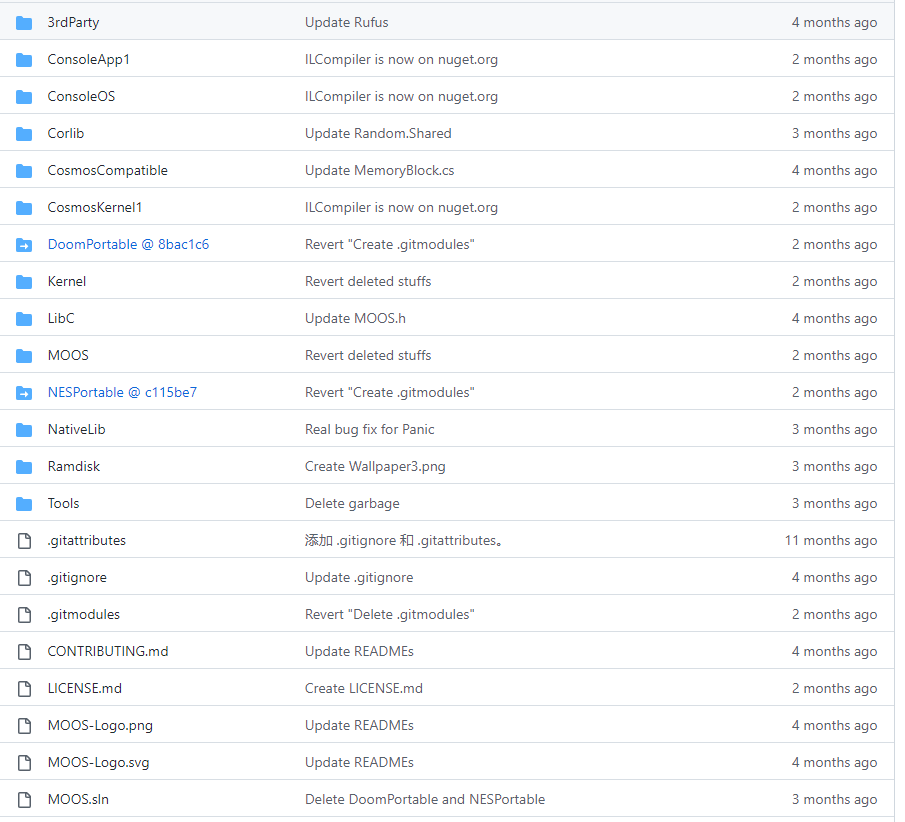Open the CosmosCompatible folder

(x=107, y=170)
